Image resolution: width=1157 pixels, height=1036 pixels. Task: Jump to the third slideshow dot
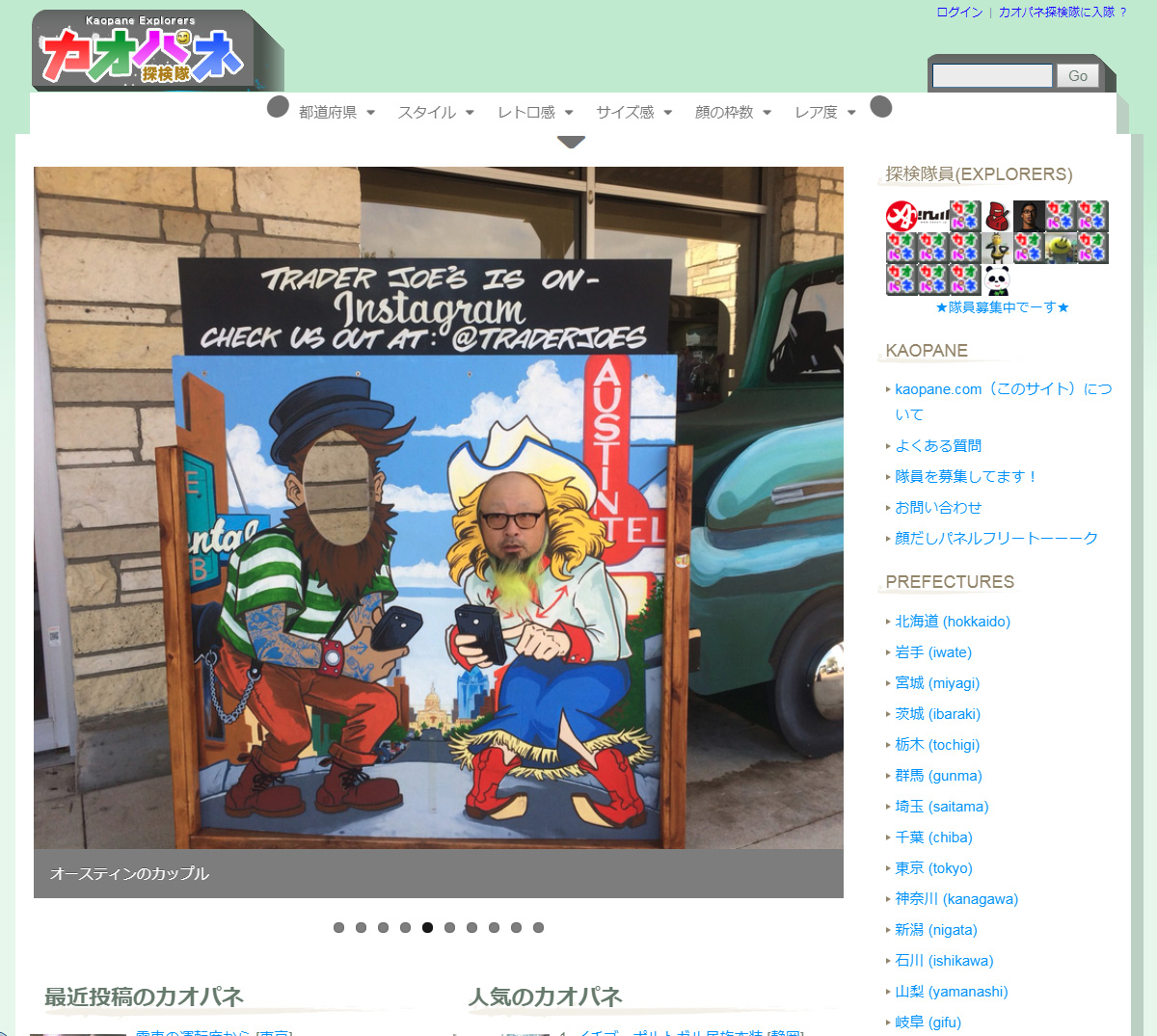(x=383, y=927)
